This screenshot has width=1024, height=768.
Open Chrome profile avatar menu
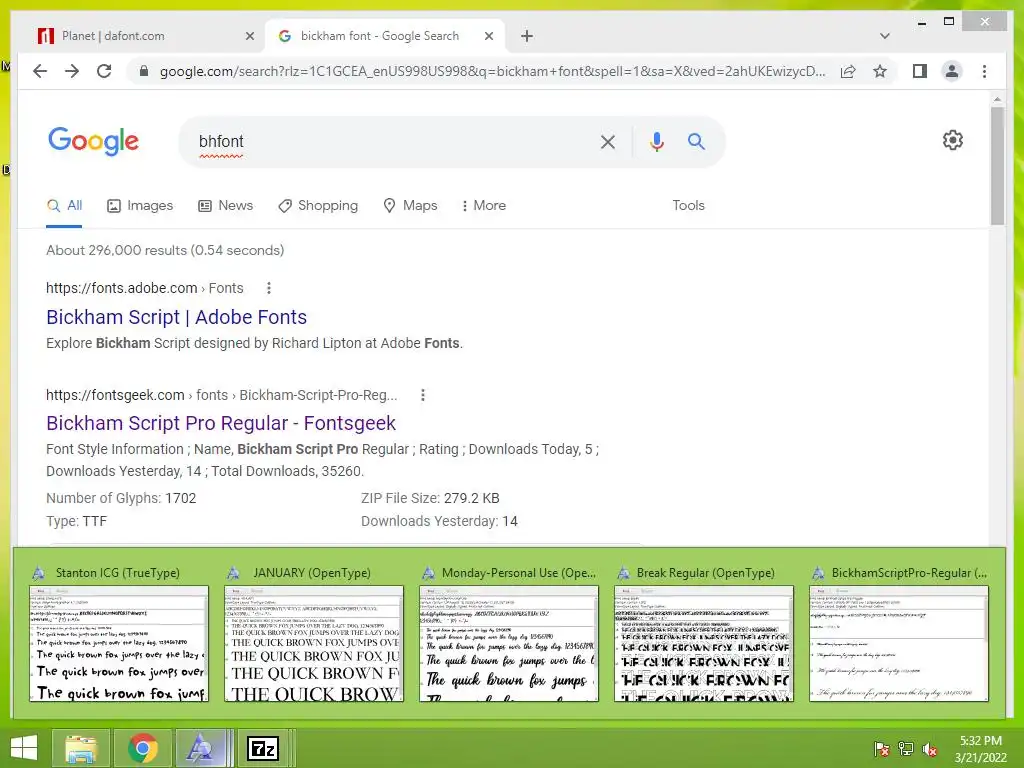click(x=952, y=71)
